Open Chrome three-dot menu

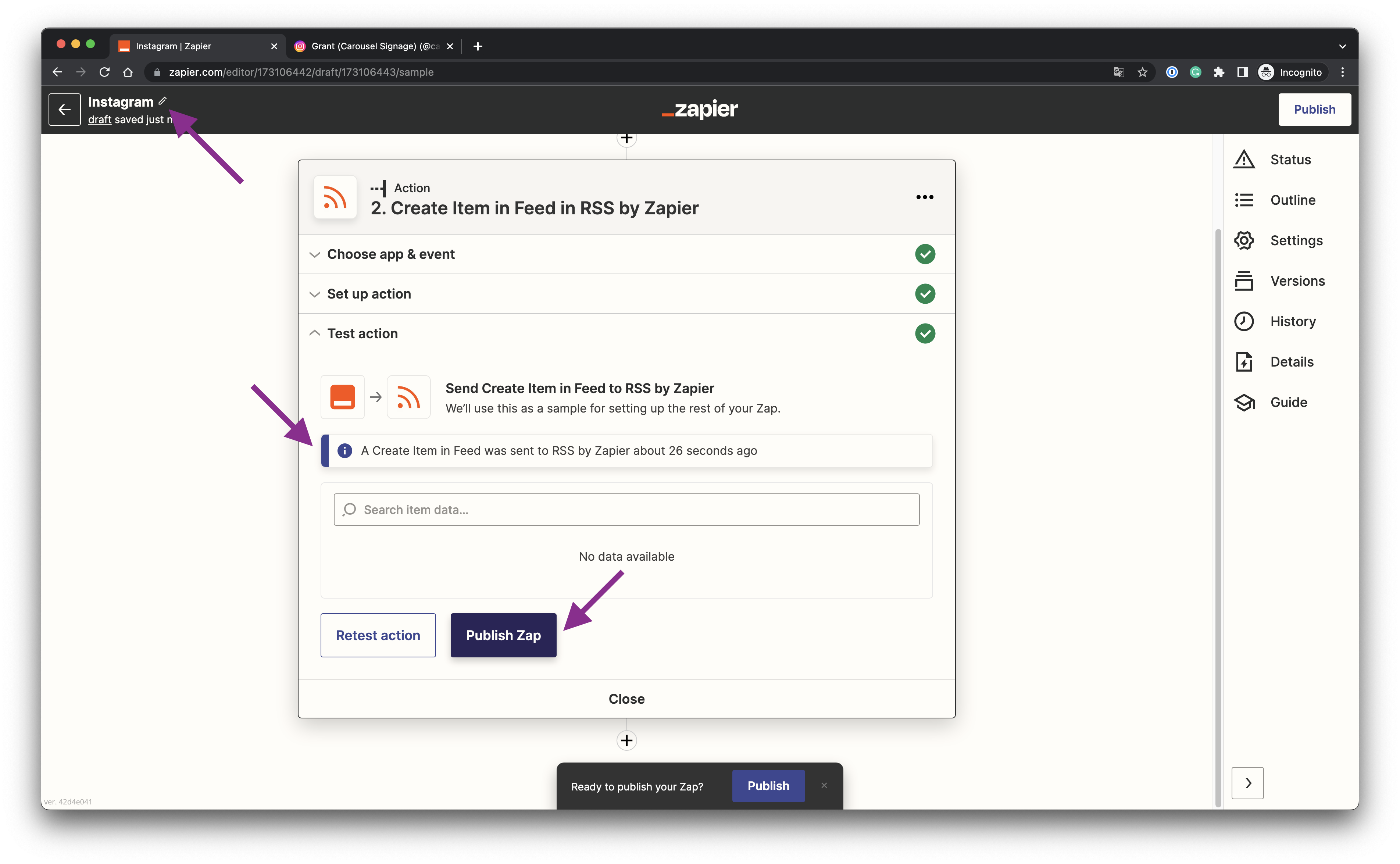click(1342, 72)
